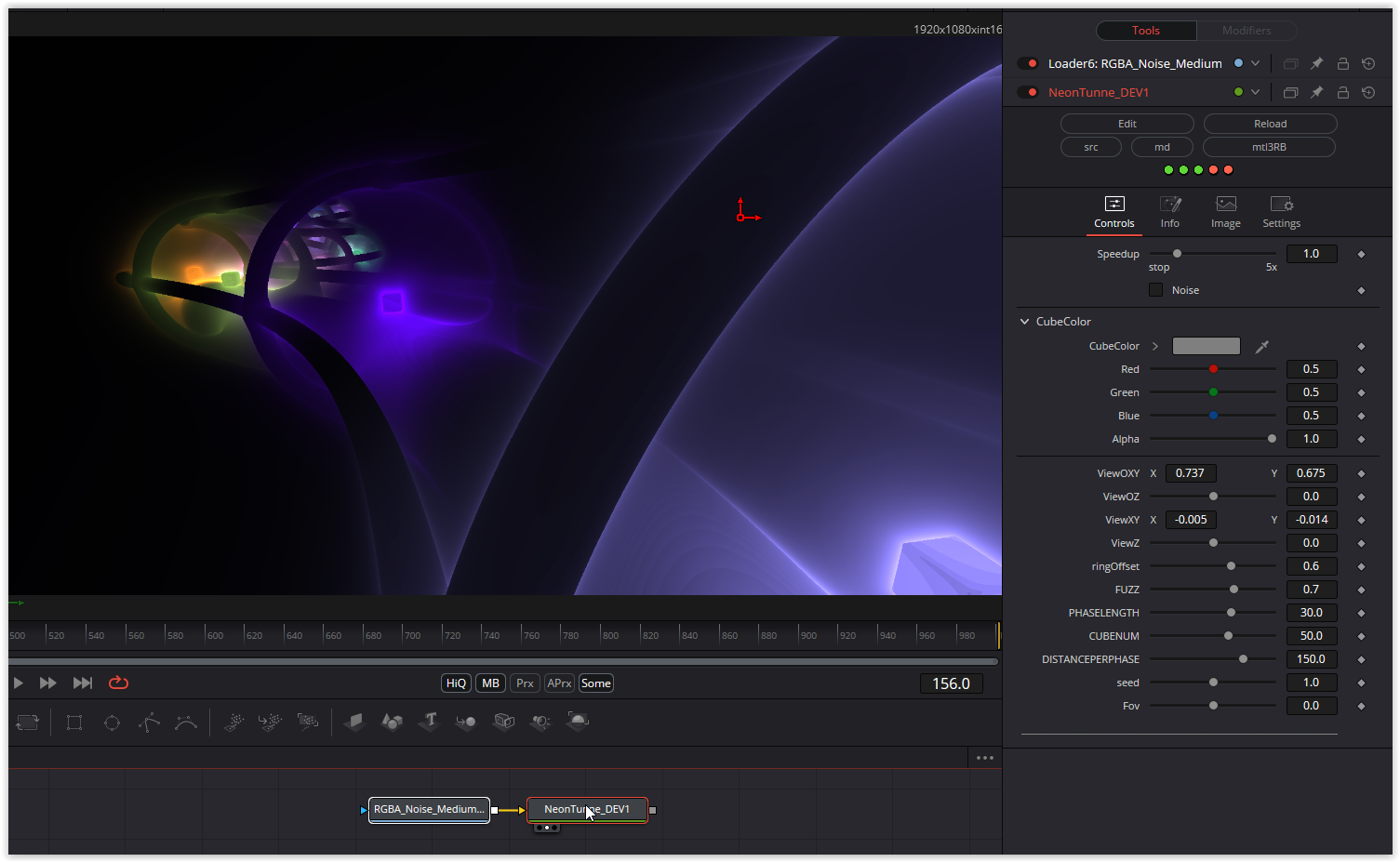Open the Controls tab
Image resolution: width=1400 pixels, height=862 pixels.
[1114, 213]
